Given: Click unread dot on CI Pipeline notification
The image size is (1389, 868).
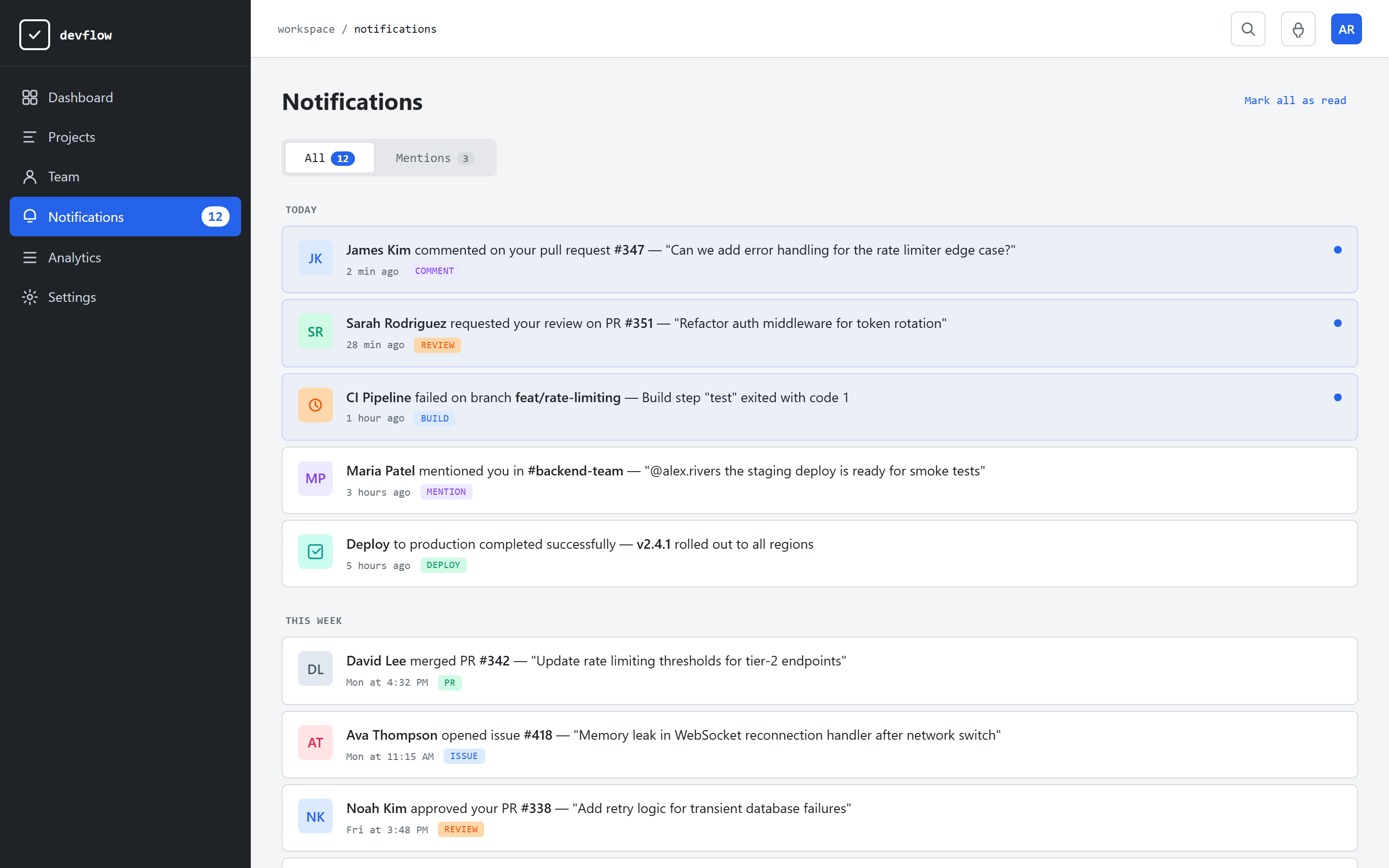Looking at the screenshot, I should [x=1337, y=397].
